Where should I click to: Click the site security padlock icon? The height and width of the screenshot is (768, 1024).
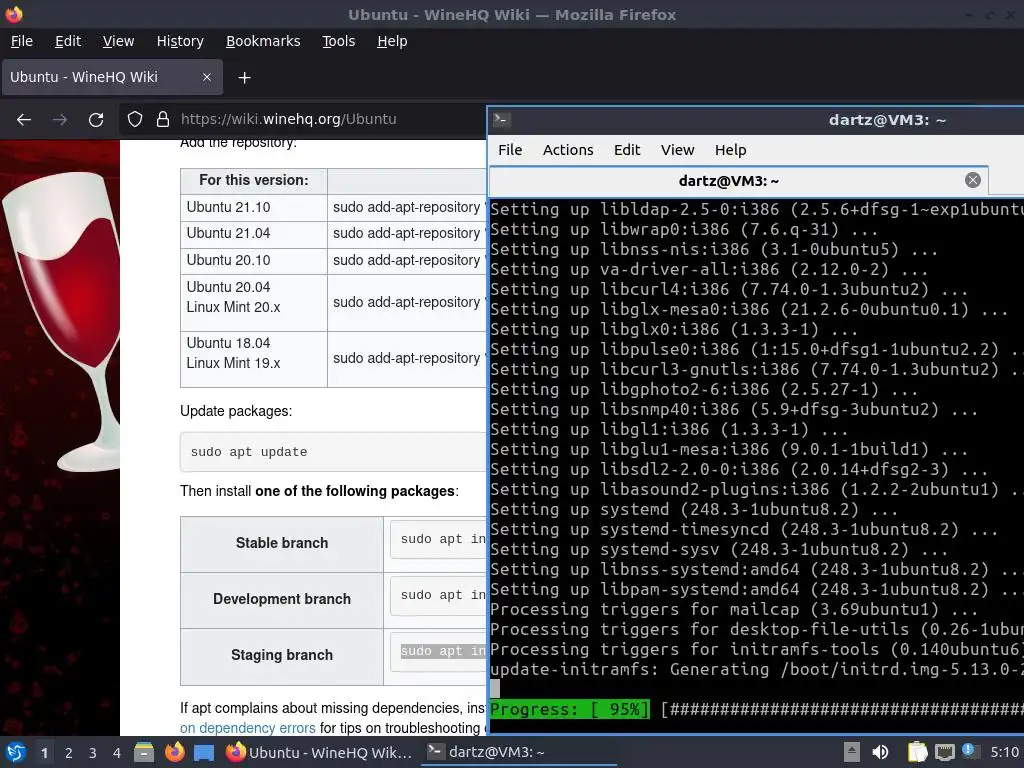point(163,120)
